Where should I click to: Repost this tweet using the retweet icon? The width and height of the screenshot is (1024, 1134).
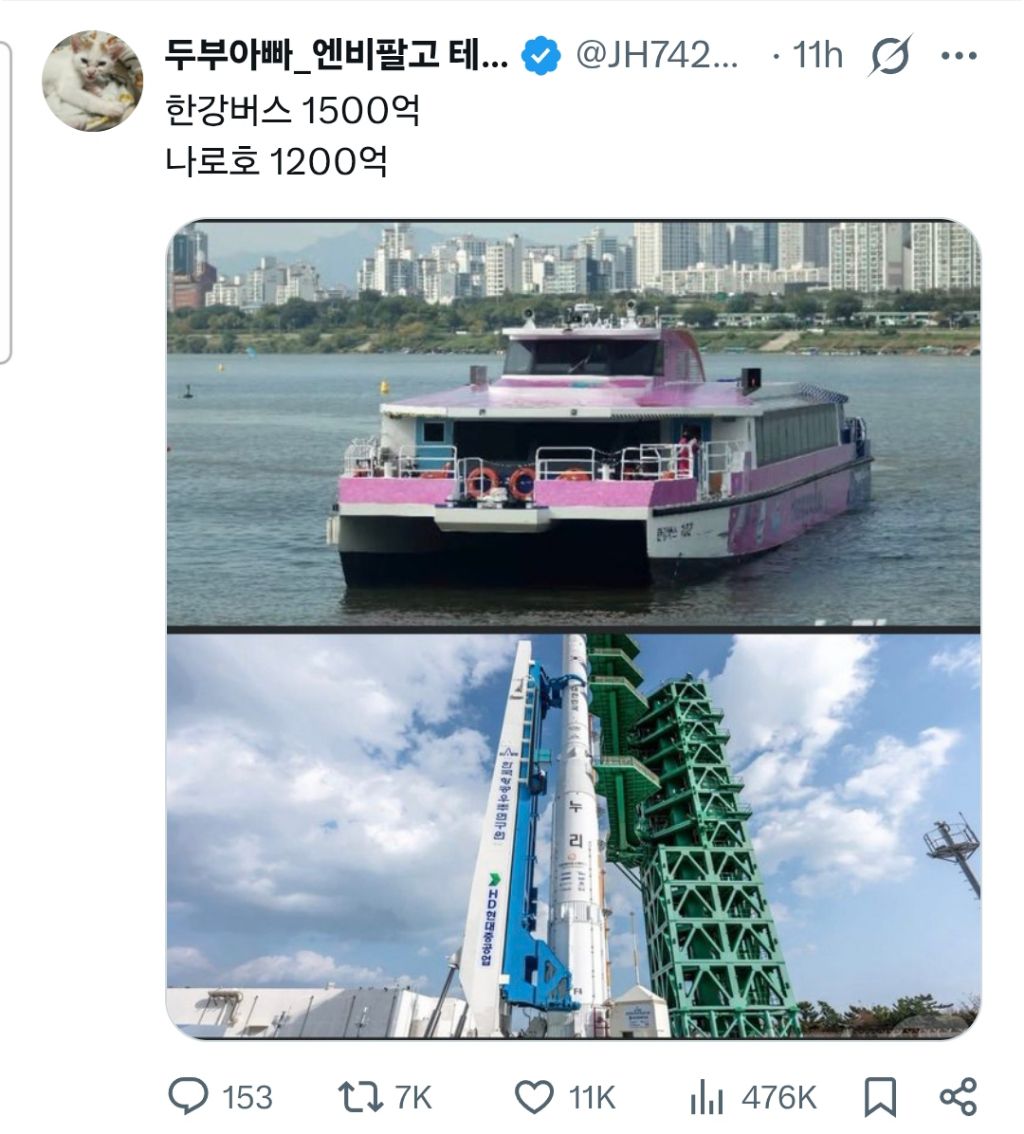point(361,1096)
